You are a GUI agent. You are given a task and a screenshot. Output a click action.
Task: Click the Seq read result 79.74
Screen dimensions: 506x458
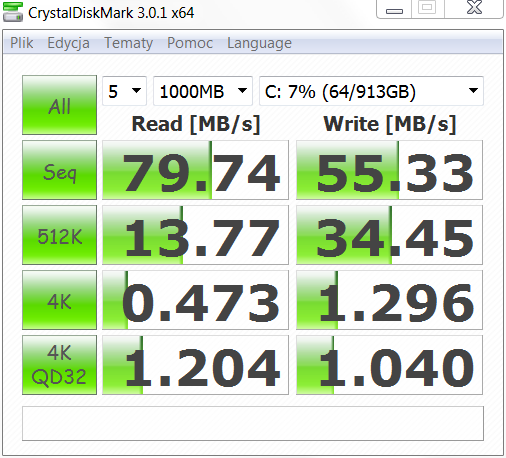(195, 170)
